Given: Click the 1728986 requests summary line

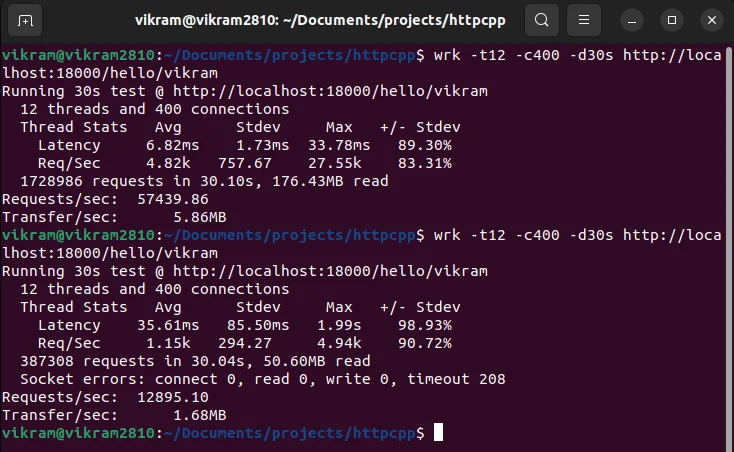Looking at the screenshot, I should pyautogui.click(x=204, y=181).
